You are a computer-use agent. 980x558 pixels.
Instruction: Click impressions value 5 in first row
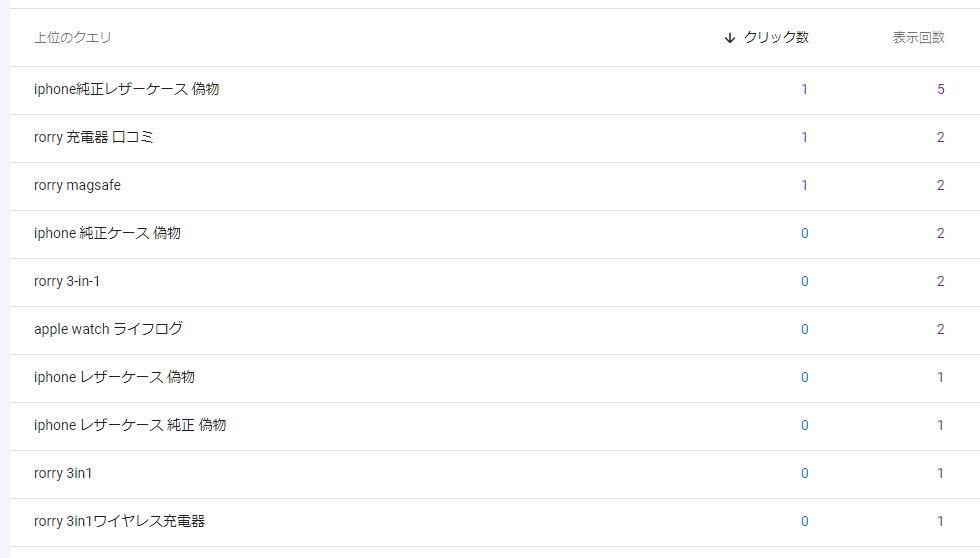coord(940,89)
